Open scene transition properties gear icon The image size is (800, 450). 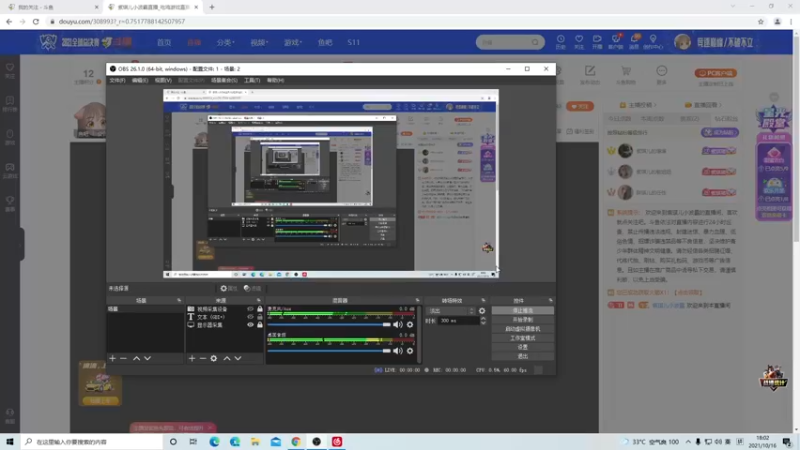click(x=482, y=311)
